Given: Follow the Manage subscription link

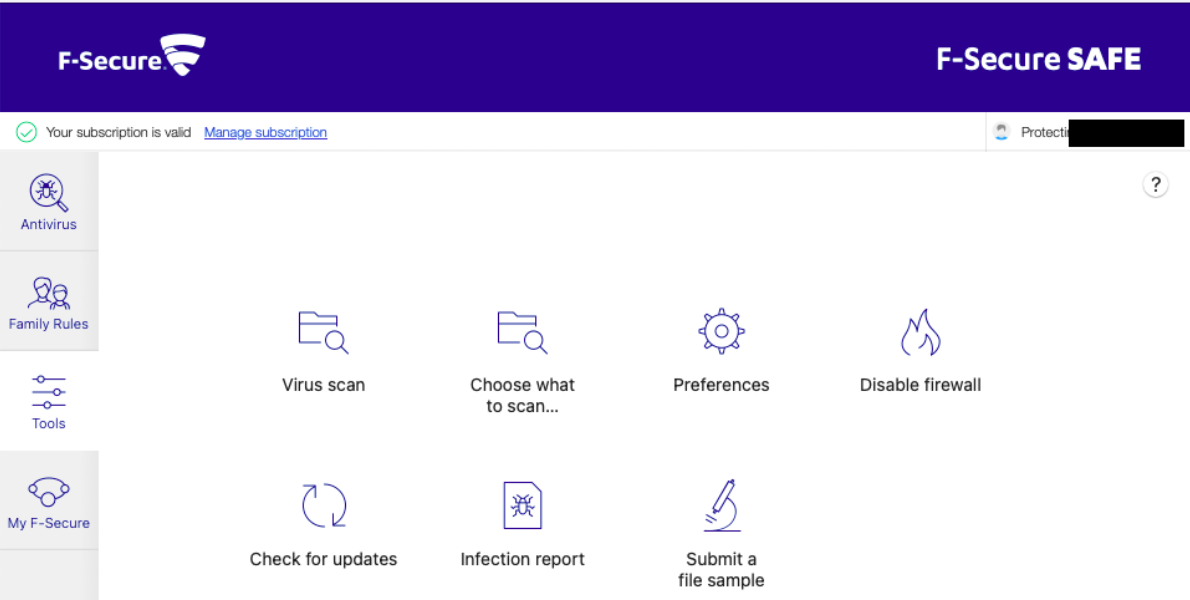Looking at the screenshot, I should (266, 132).
